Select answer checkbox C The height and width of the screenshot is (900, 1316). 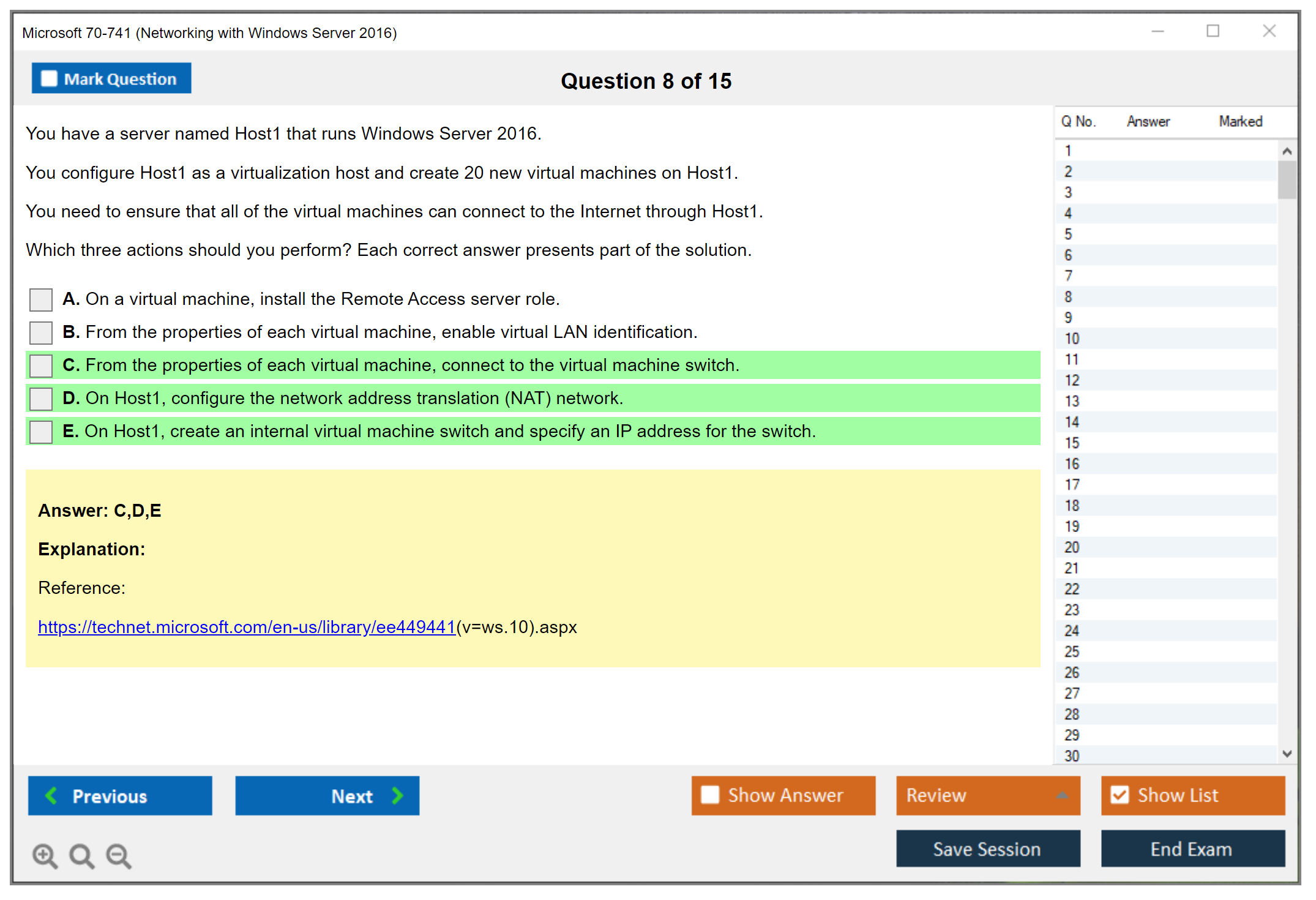(x=41, y=366)
